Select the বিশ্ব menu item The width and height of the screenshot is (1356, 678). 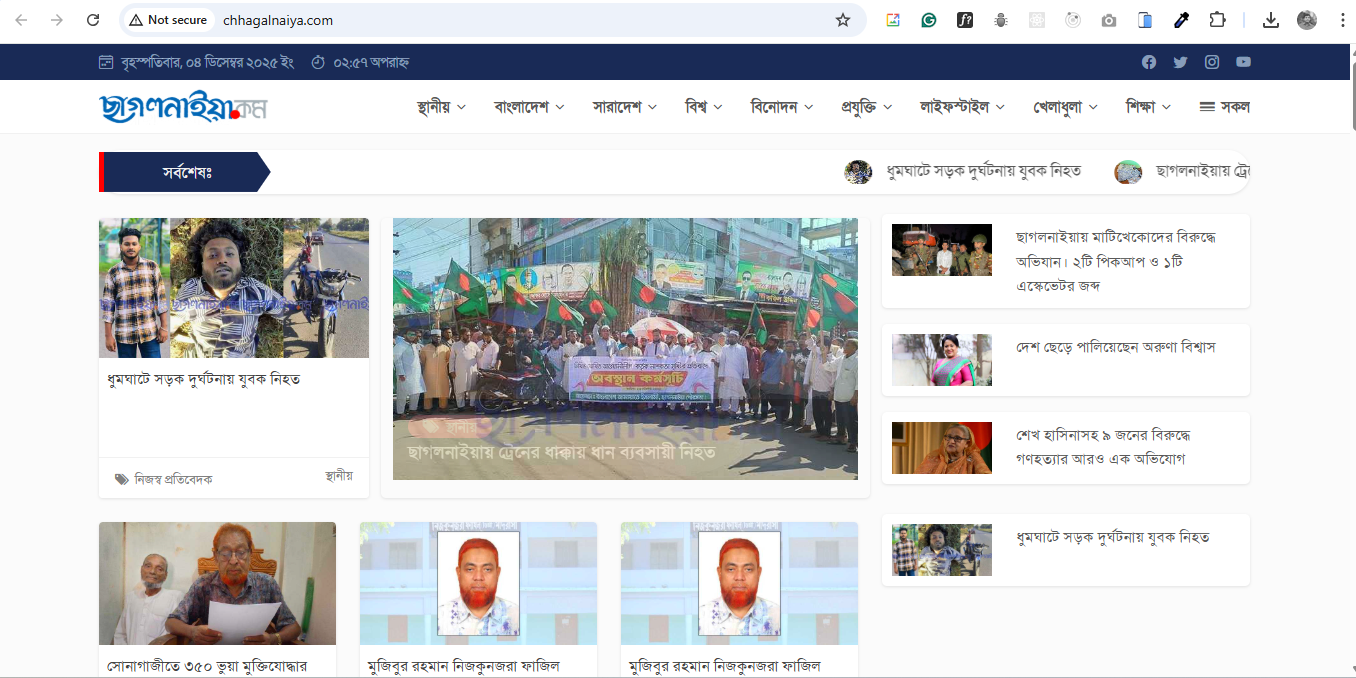click(695, 106)
